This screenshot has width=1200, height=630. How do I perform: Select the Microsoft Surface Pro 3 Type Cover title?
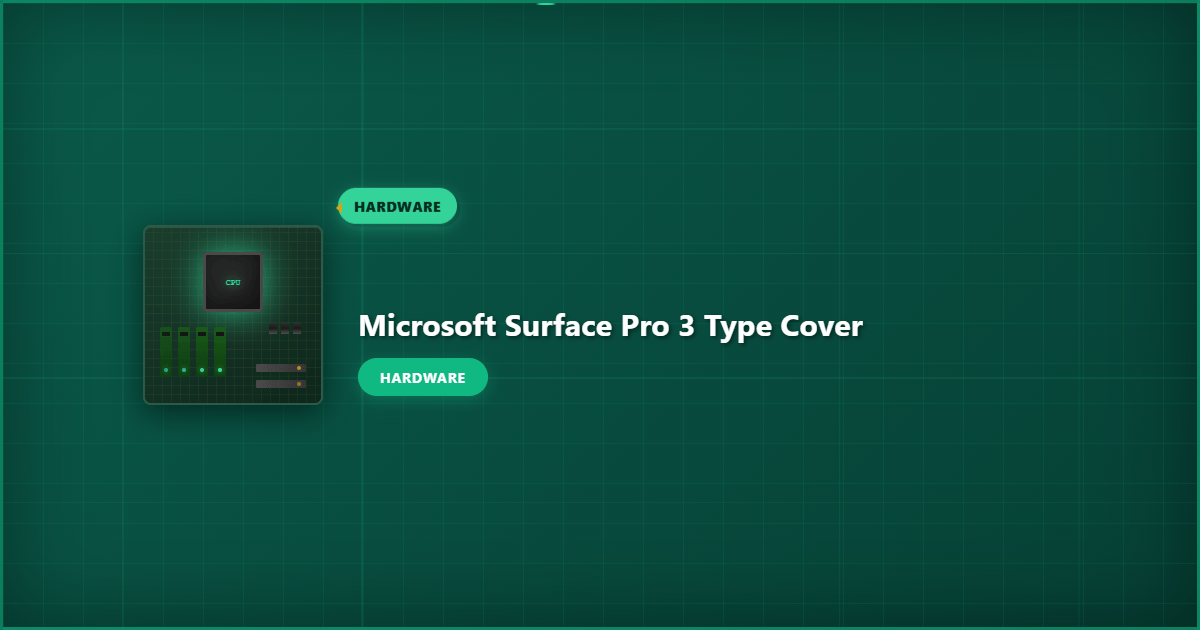click(x=610, y=326)
